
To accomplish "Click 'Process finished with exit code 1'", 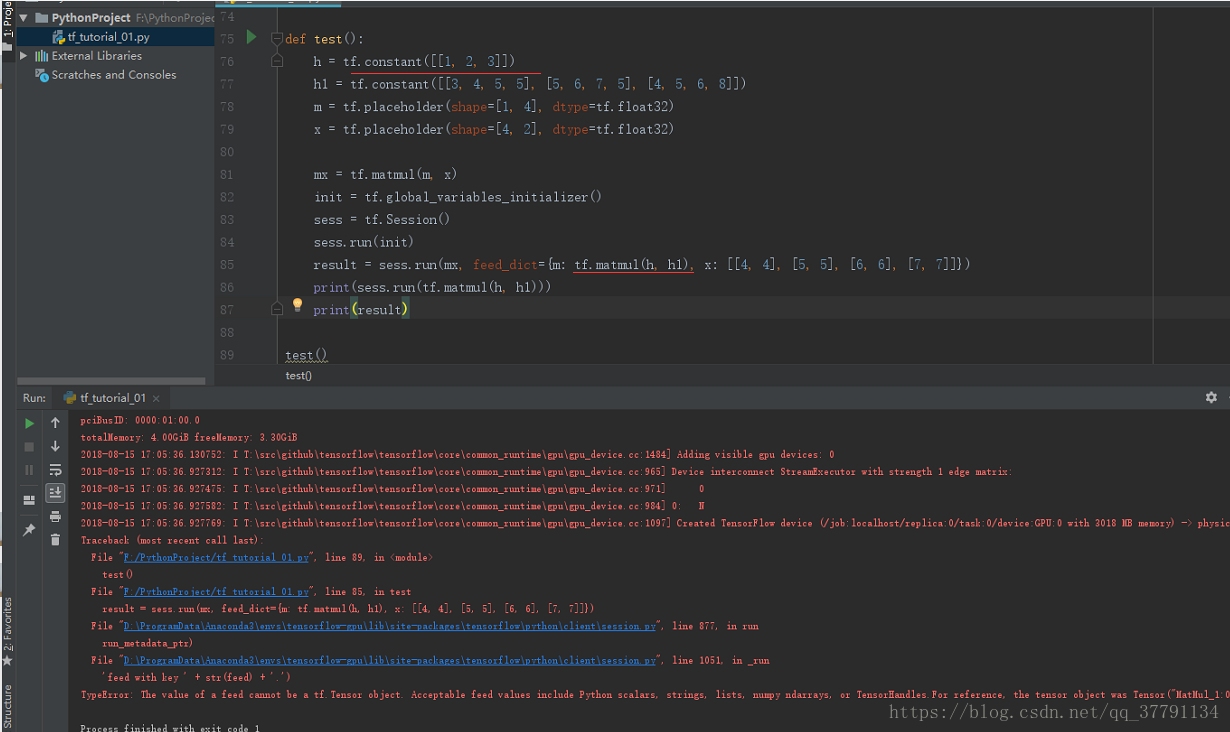I will pyautogui.click(x=170, y=728).
